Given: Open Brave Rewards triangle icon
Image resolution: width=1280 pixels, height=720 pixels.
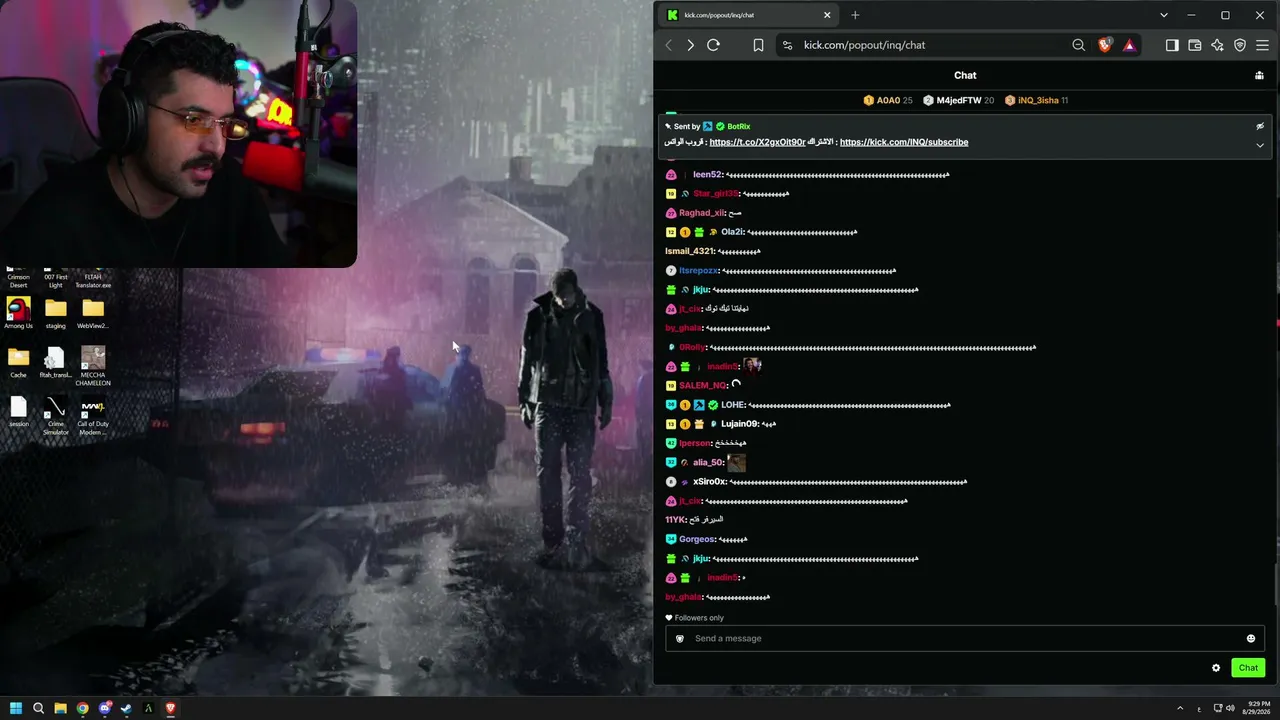Looking at the screenshot, I should 1129,45.
